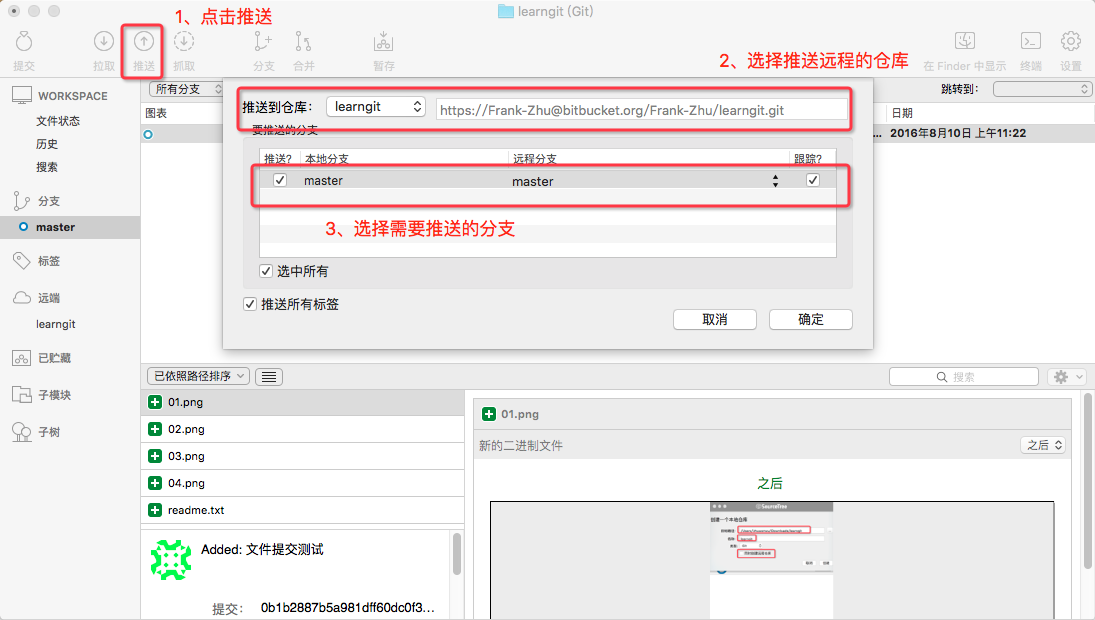Screen dimensions: 1095x620
Task: Select 文件状态 in the sidebar
Action: (x=58, y=121)
